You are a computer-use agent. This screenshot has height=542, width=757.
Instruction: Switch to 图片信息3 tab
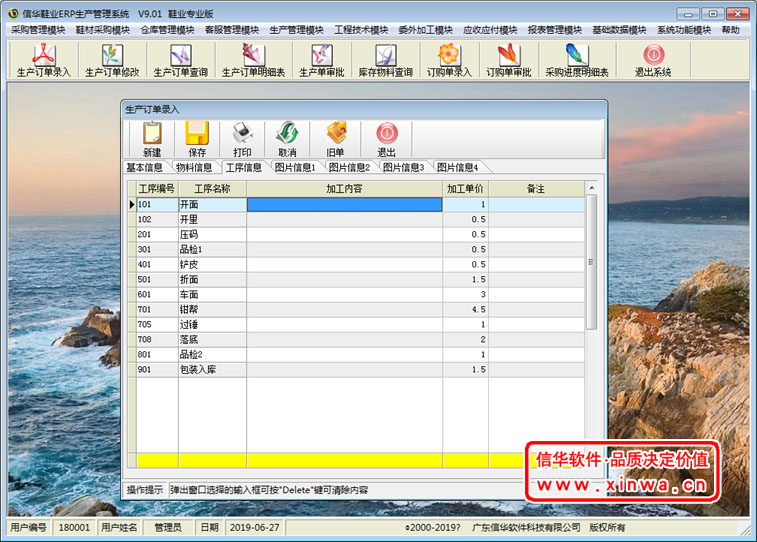(403, 167)
